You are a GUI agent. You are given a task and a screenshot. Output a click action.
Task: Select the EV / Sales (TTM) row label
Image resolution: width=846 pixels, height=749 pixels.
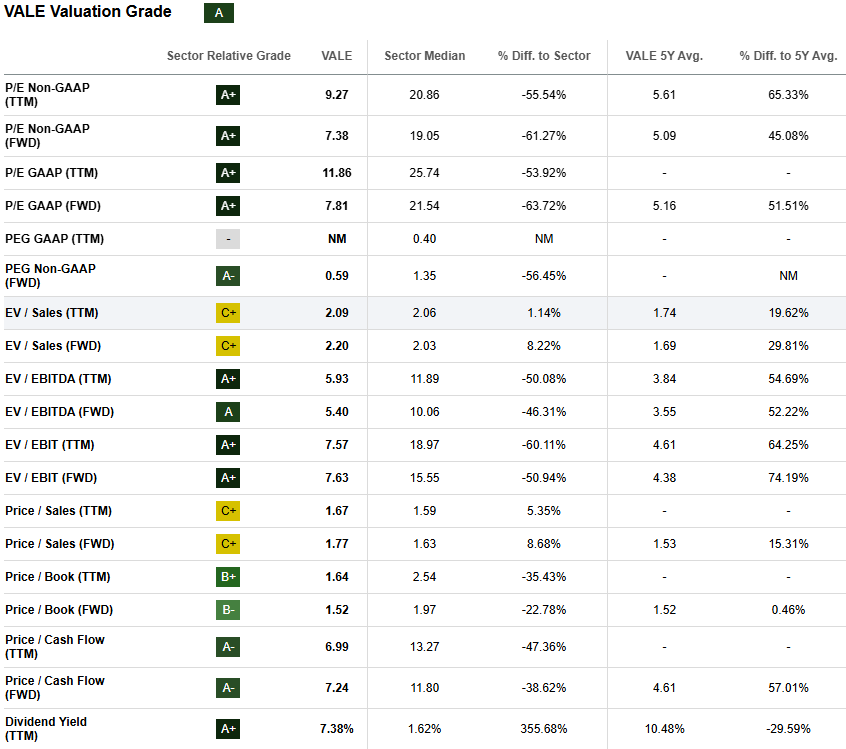point(52,313)
